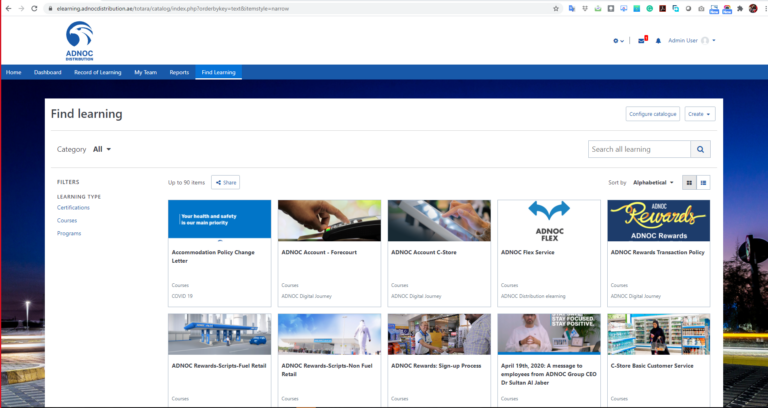Open the notifications bell

[x=658, y=41]
